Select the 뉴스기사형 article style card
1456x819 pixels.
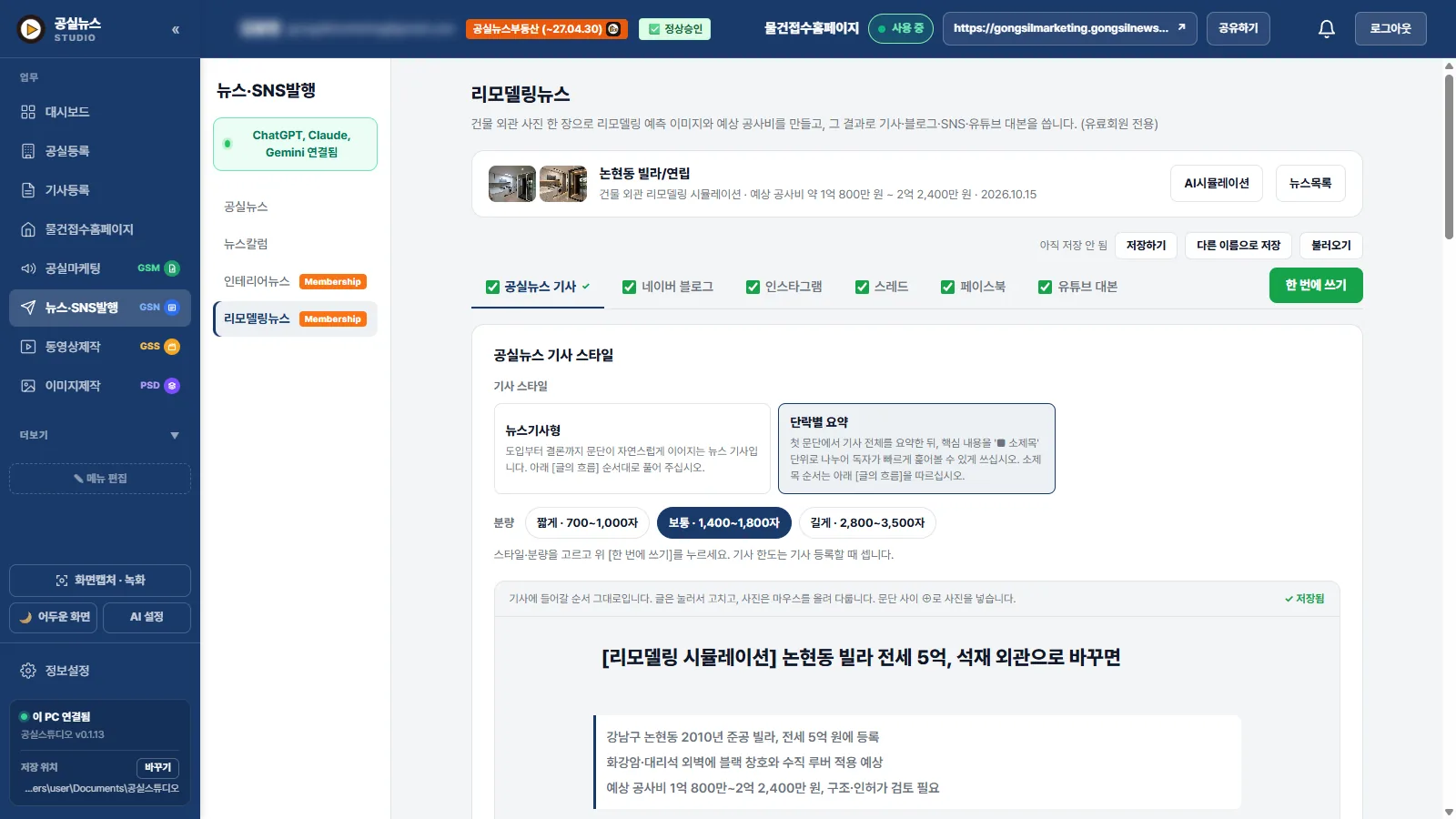coord(632,449)
